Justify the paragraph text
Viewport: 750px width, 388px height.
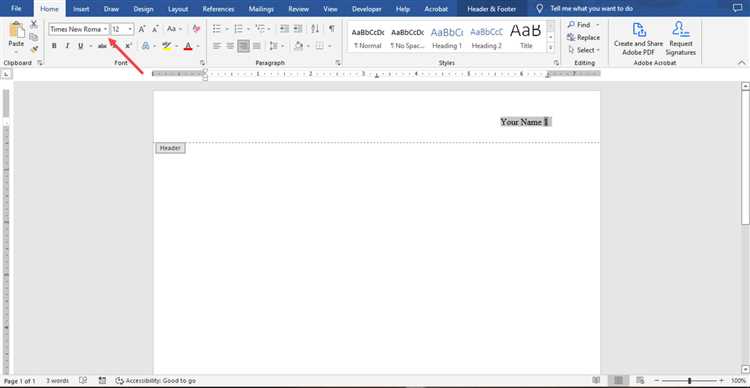pyautogui.click(x=257, y=46)
